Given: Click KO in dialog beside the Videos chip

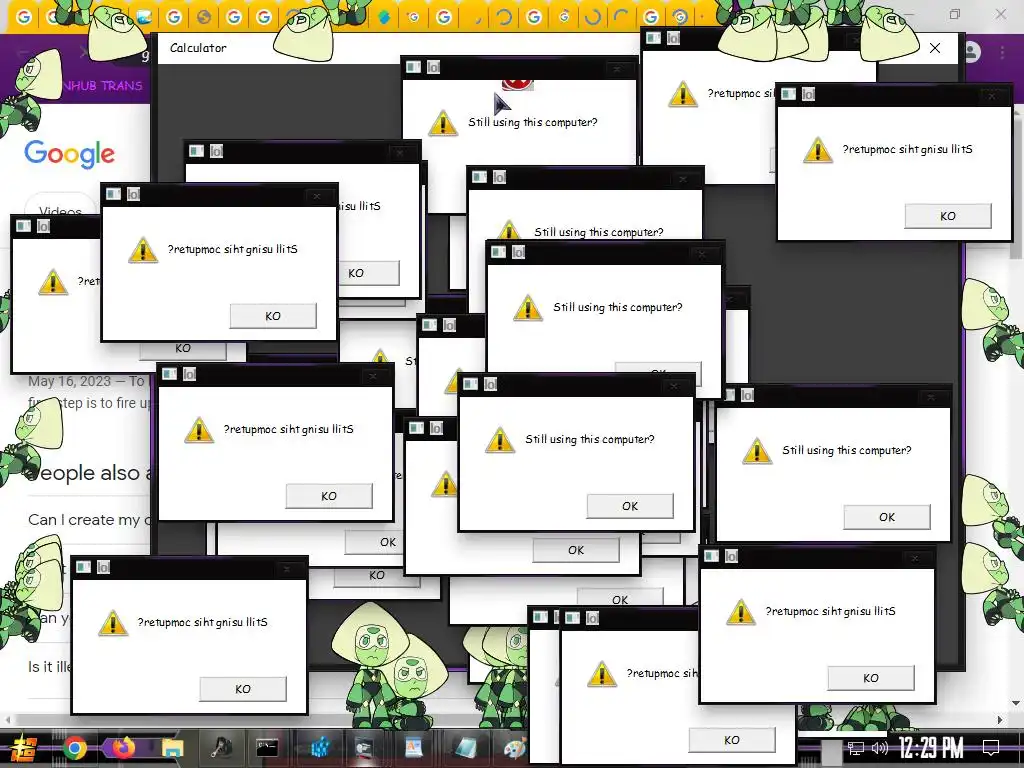Looking at the screenshot, I should pos(272,316).
